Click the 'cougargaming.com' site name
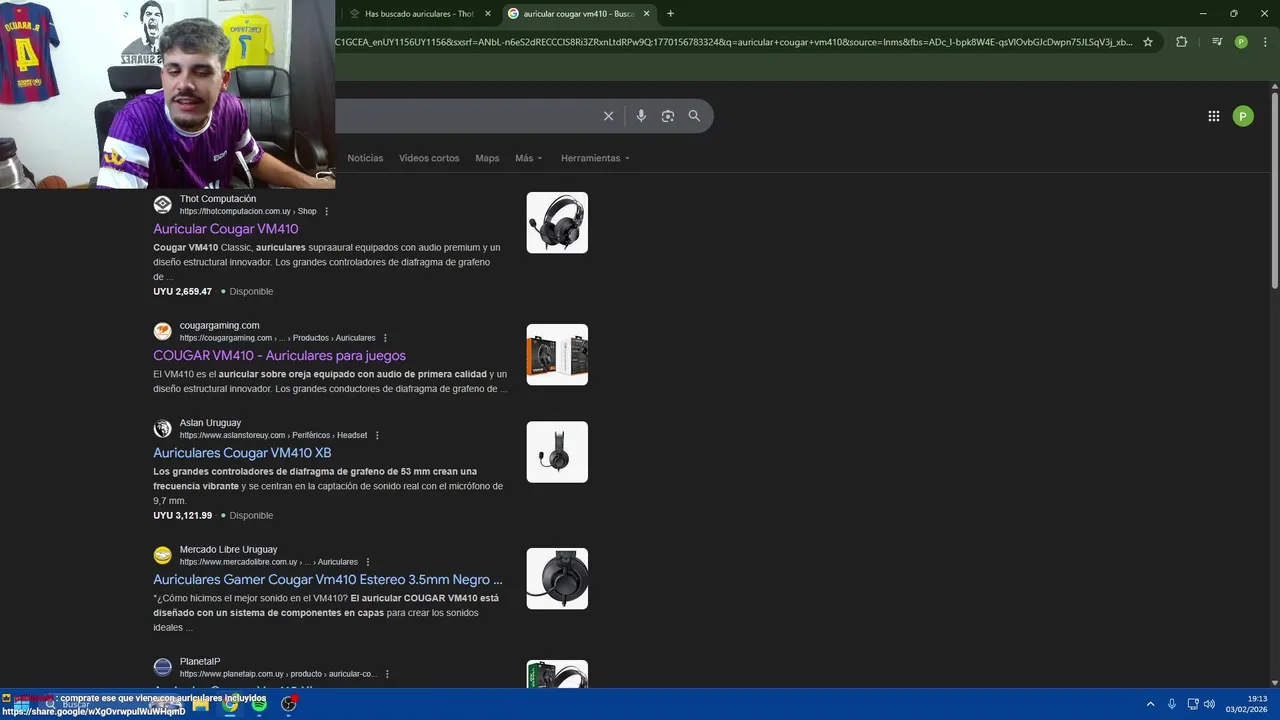 (219, 325)
